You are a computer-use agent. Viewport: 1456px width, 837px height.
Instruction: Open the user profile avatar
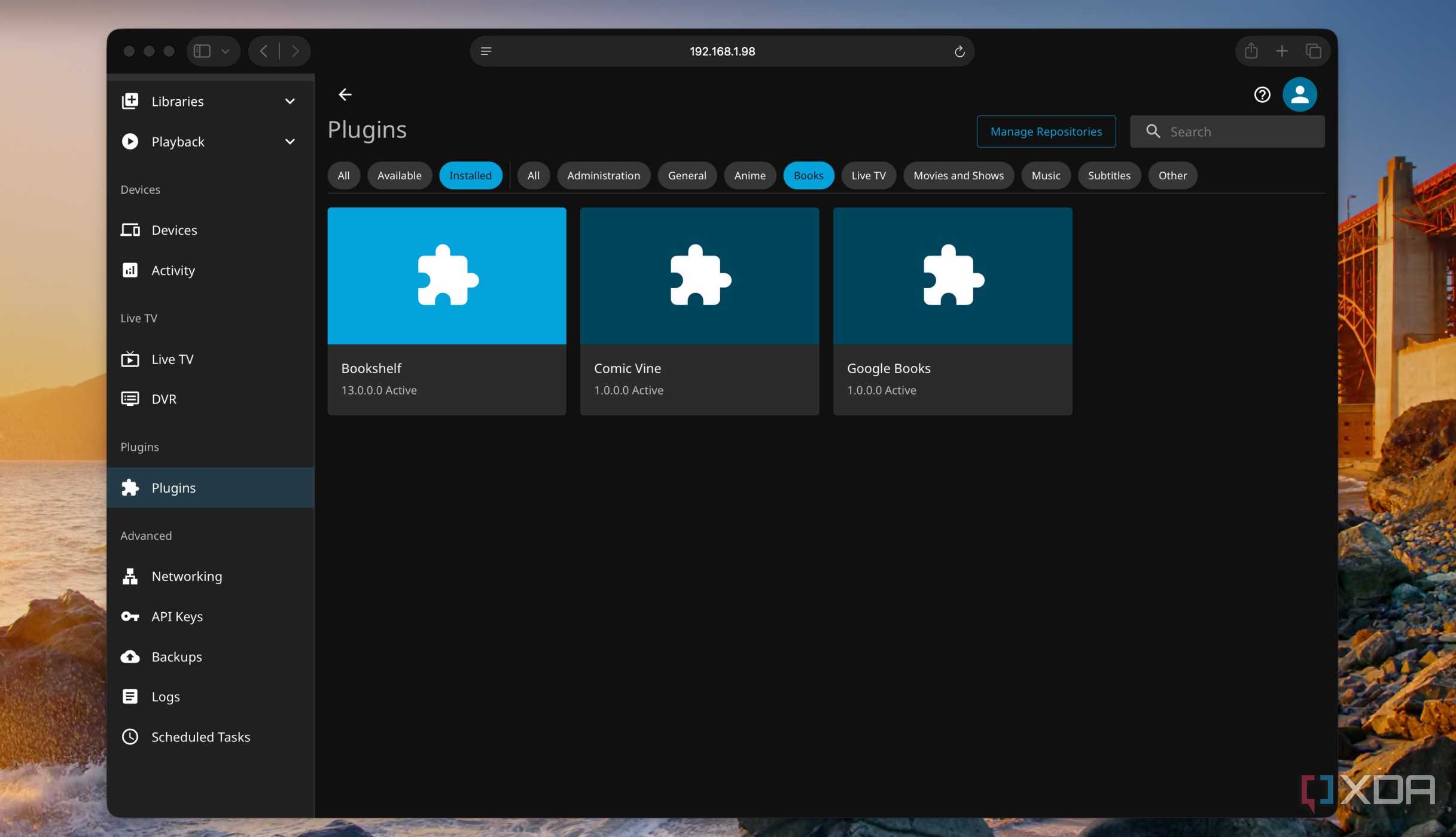1299,94
